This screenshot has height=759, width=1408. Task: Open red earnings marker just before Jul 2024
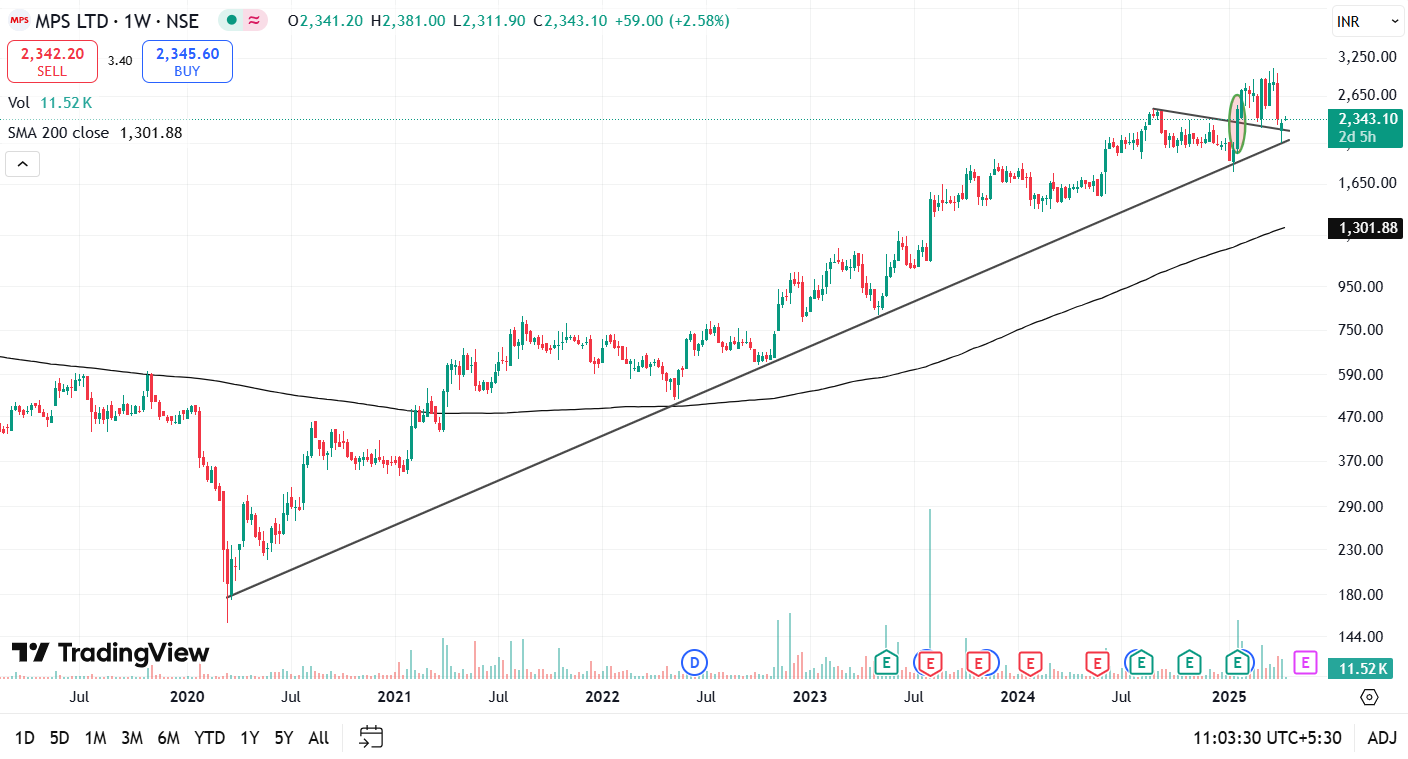pyautogui.click(x=1098, y=662)
